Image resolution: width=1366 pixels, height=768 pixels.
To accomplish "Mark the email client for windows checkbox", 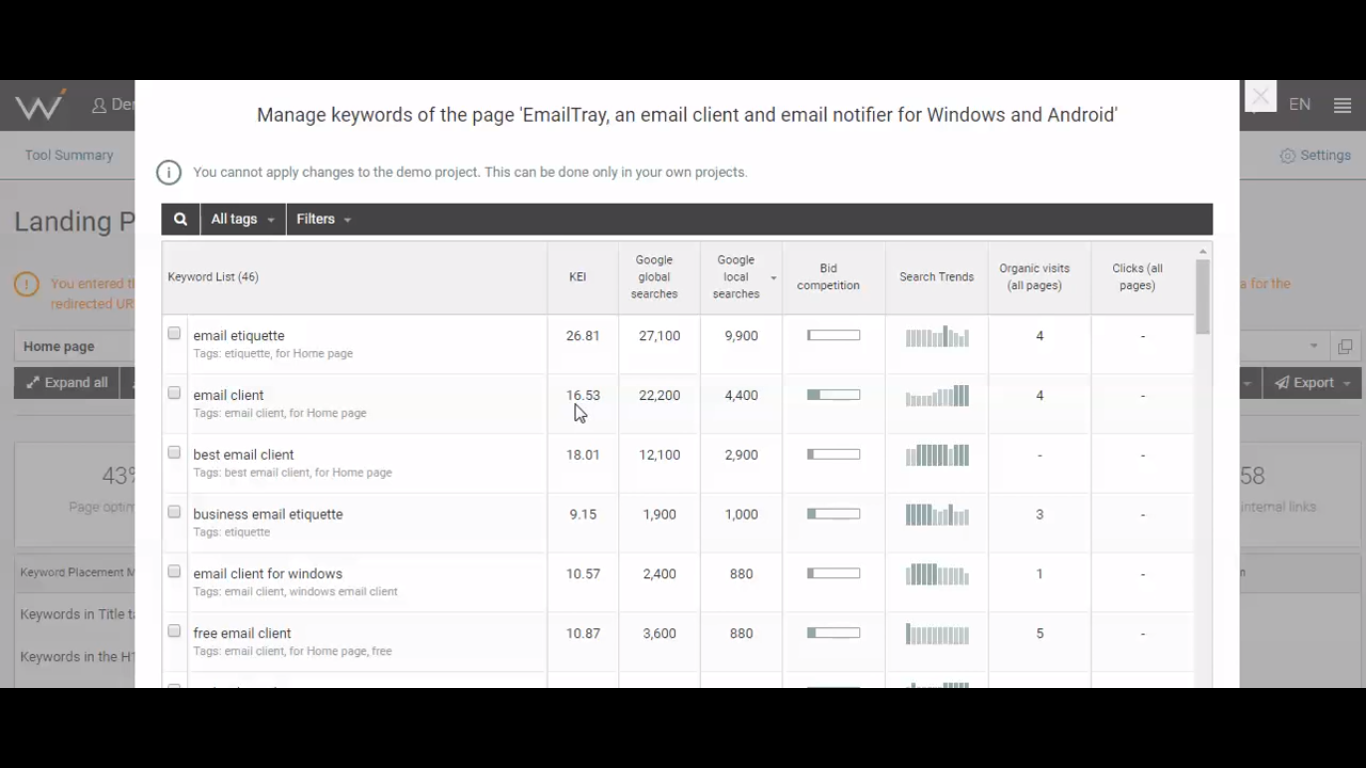I will click(174, 571).
